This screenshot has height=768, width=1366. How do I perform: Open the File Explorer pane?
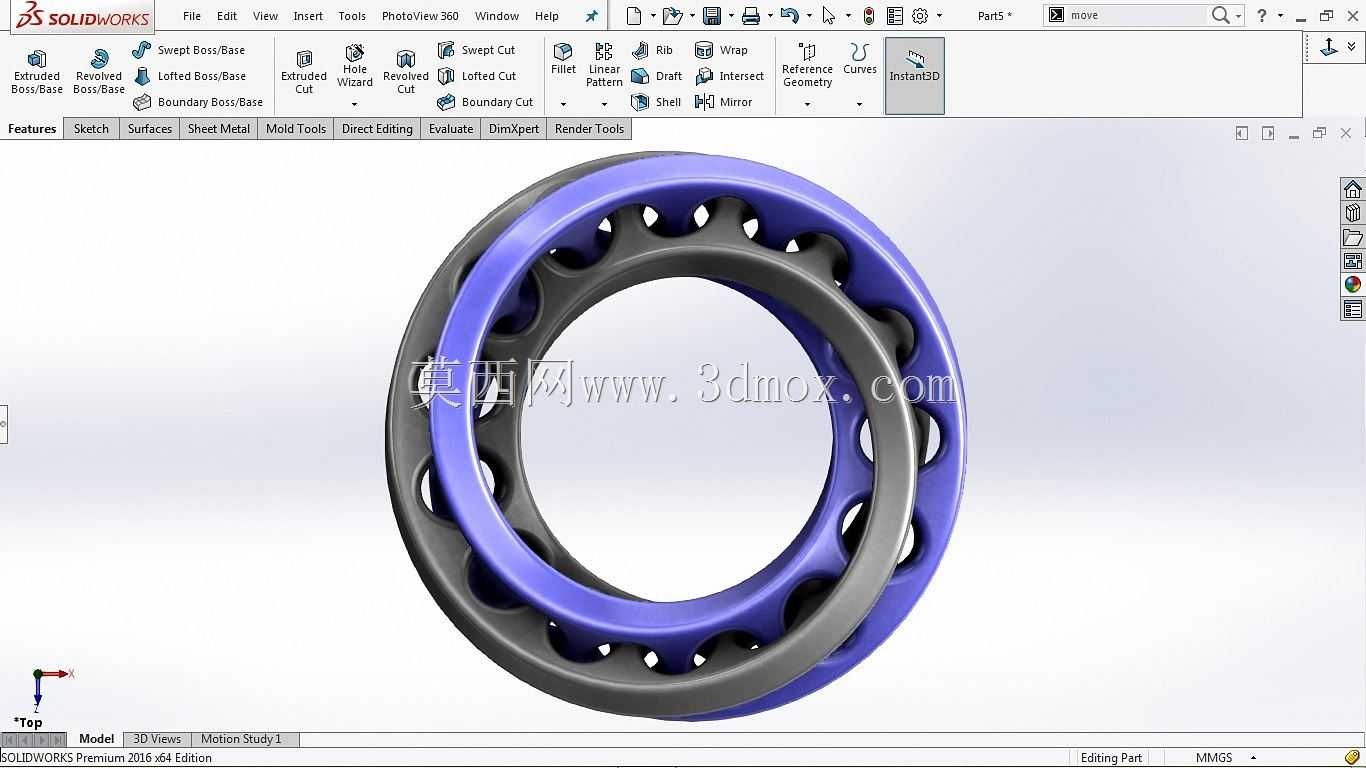tap(1353, 238)
